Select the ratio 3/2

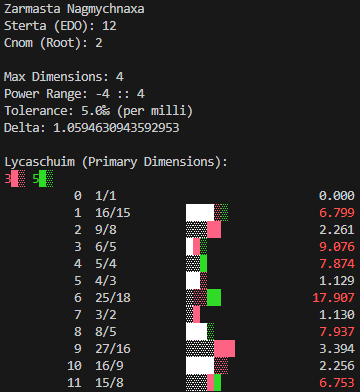click(106, 315)
